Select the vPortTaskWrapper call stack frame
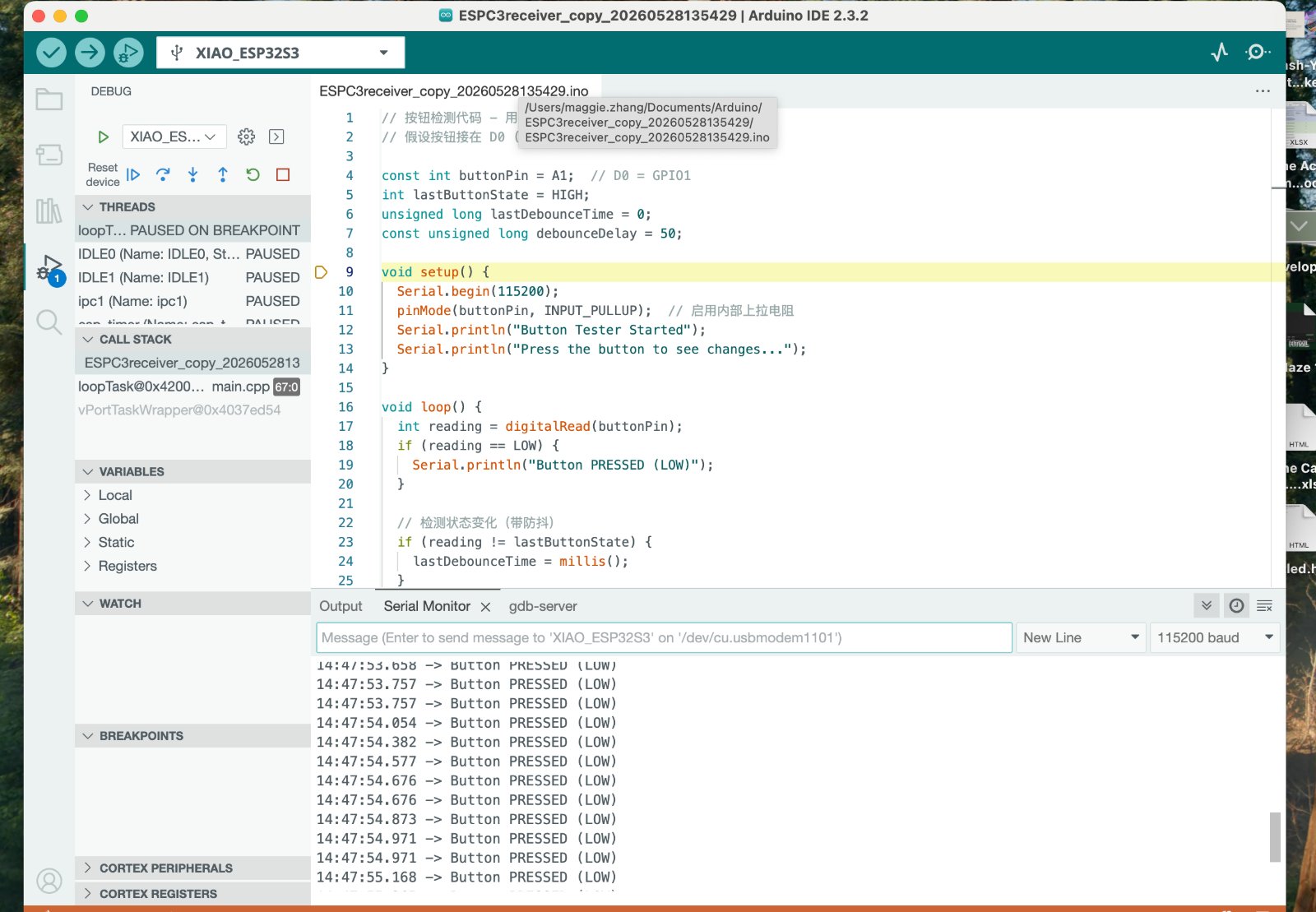The width and height of the screenshot is (1316, 912). click(193, 410)
